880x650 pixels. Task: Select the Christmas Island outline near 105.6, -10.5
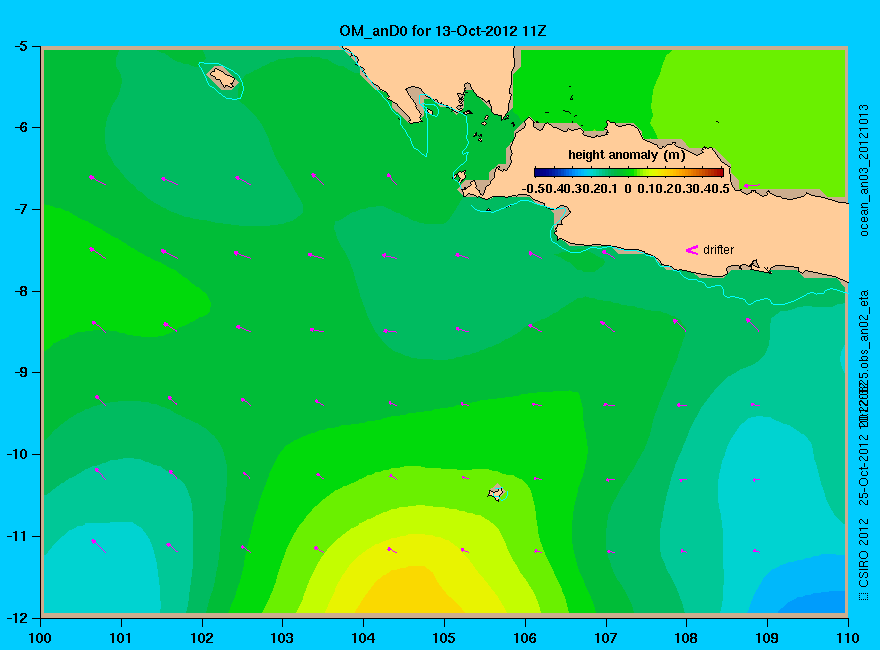tap(497, 493)
